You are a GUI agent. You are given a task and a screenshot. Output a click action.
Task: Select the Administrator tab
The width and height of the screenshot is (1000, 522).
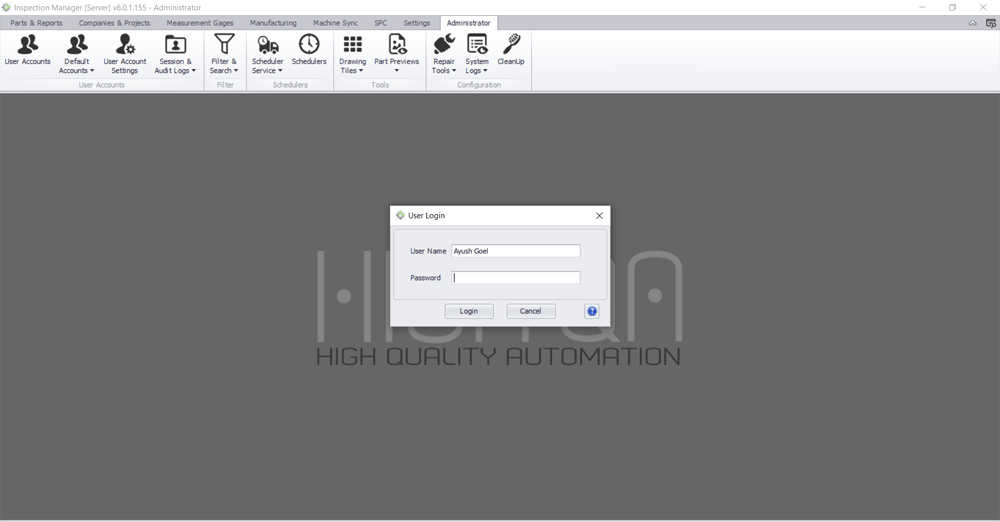coord(468,23)
